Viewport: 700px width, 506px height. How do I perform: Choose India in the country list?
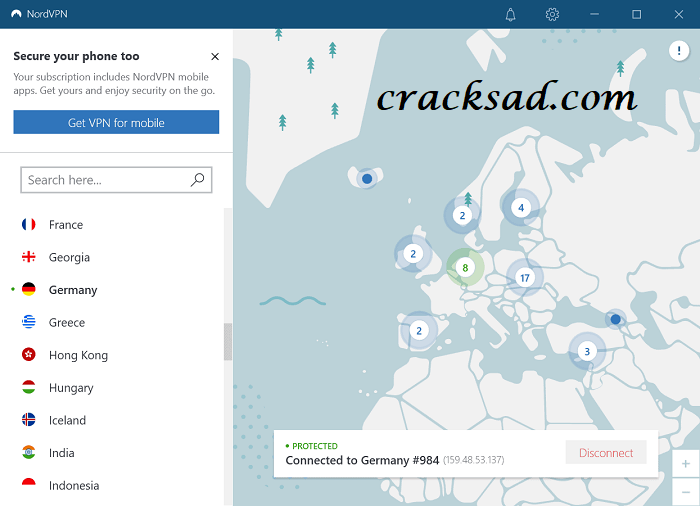[62, 453]
